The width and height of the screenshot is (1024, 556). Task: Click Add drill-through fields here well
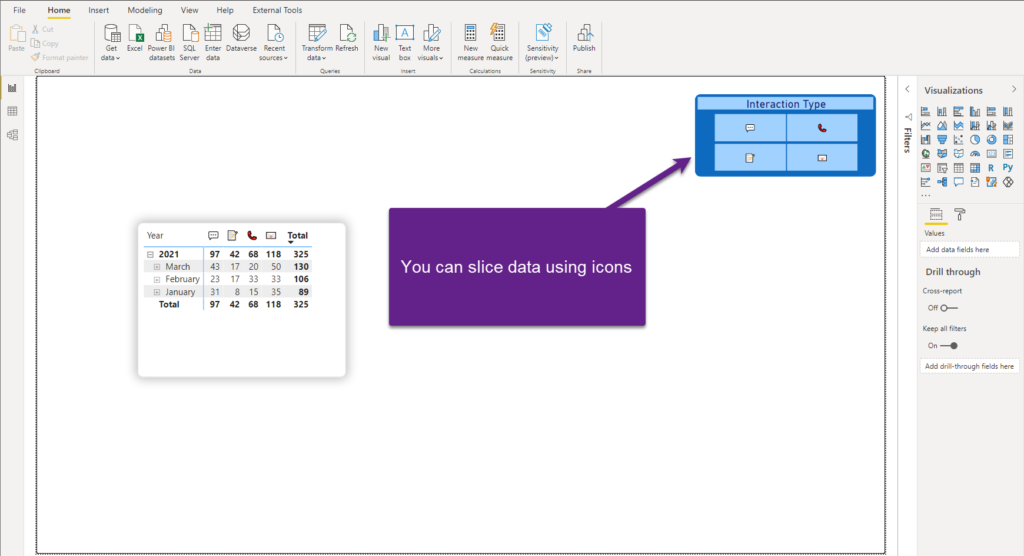coord(969,367)
